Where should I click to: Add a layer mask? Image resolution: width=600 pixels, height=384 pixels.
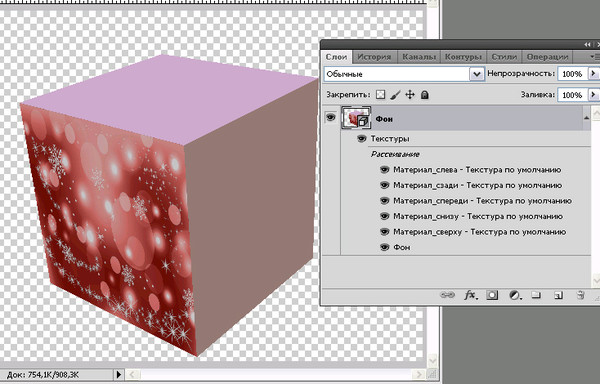tap(492, 295)
